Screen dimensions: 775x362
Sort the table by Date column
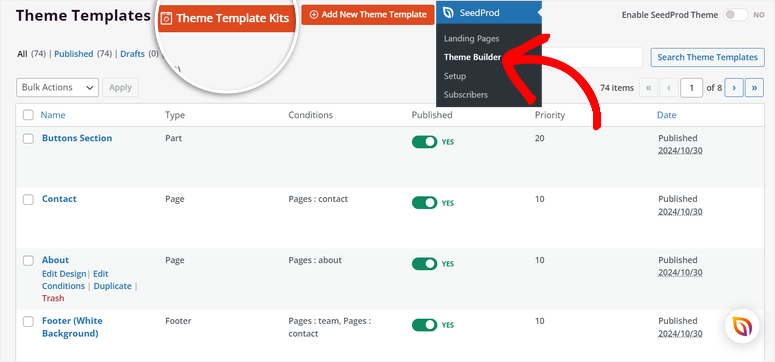[666, 115]
